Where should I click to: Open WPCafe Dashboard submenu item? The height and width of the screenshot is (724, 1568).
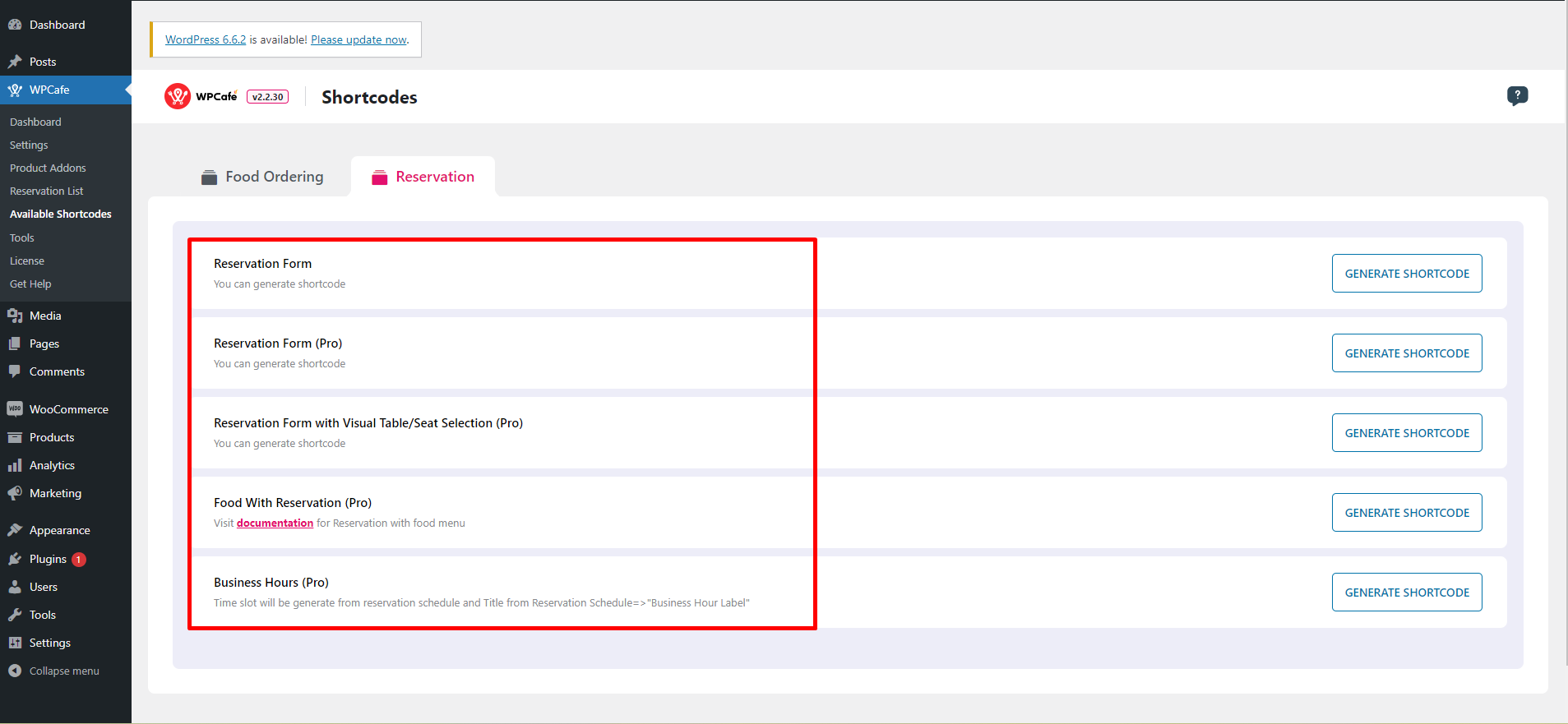pos(35,122)
